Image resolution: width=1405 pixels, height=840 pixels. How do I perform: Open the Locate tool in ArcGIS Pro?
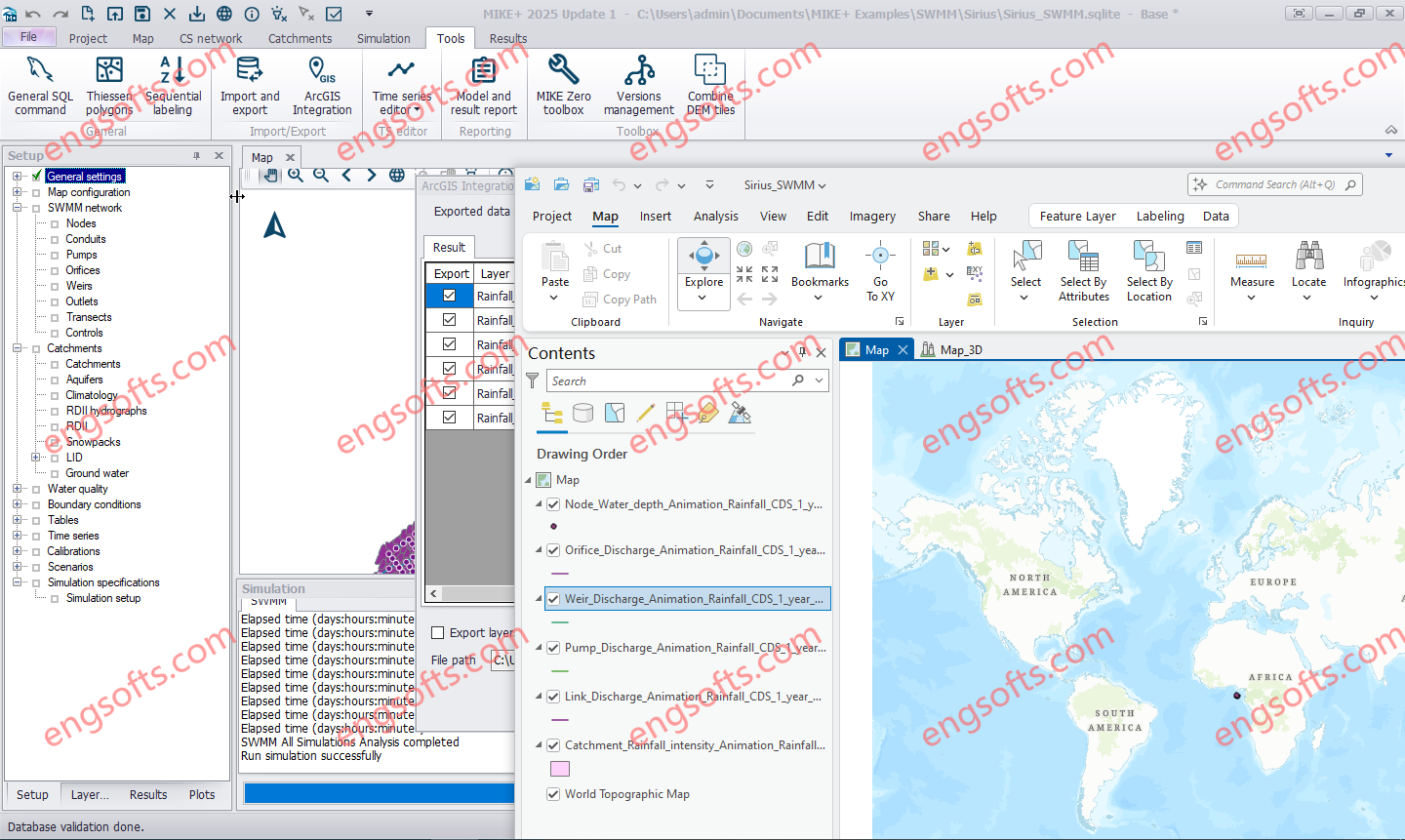(1308, 272)
